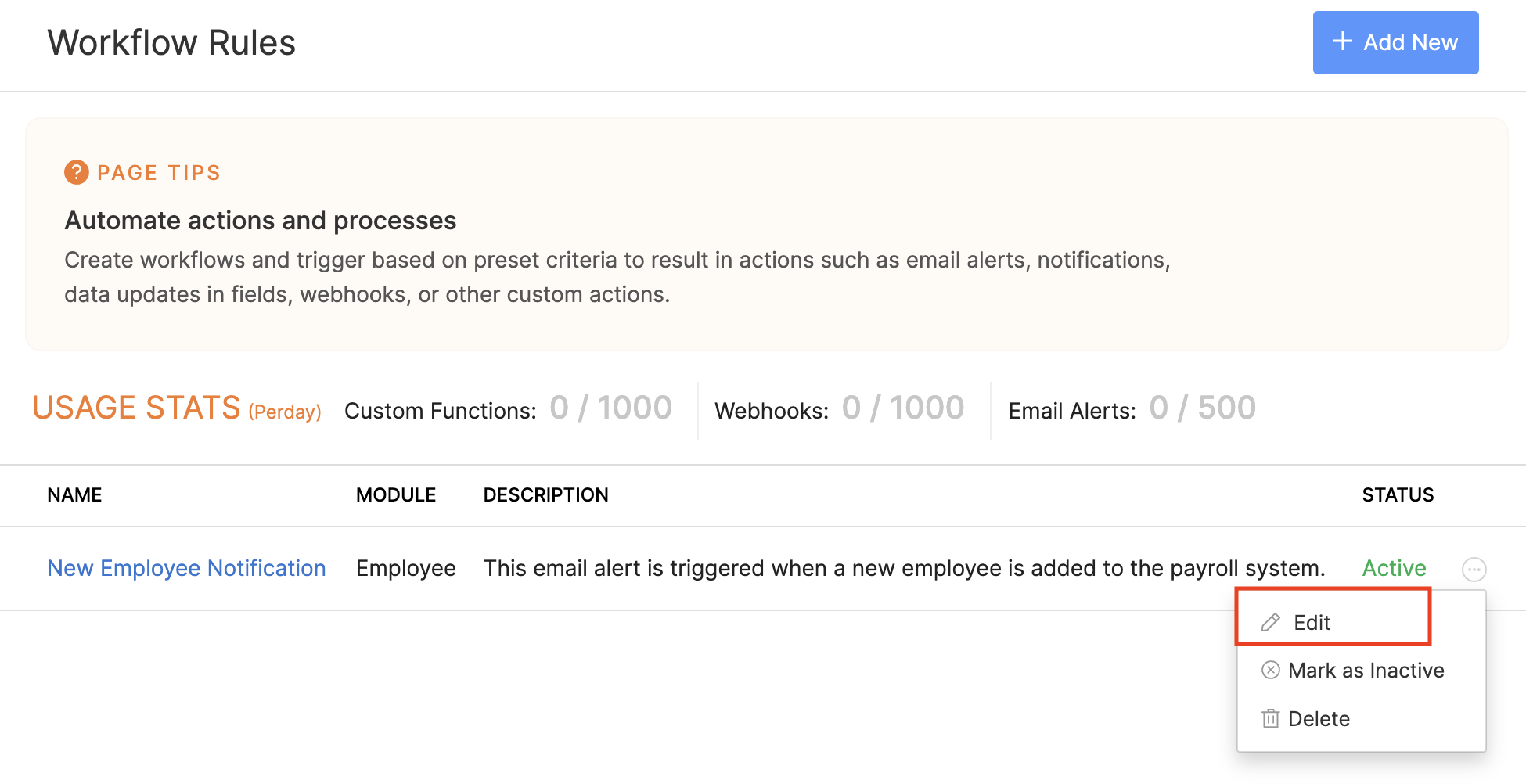Sort the table by NAME column
Viewport: 1526px width, 784px height.
click(74, 494)
